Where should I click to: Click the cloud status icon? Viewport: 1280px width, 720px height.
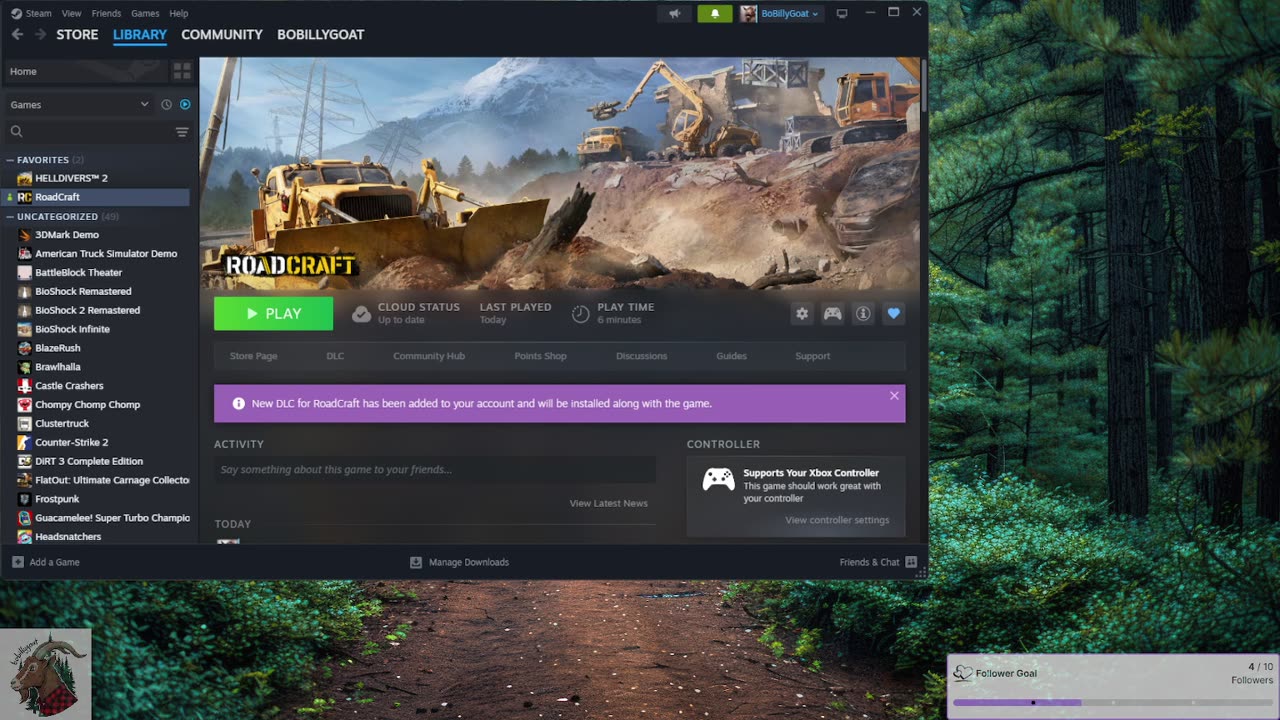click(361, 314)
